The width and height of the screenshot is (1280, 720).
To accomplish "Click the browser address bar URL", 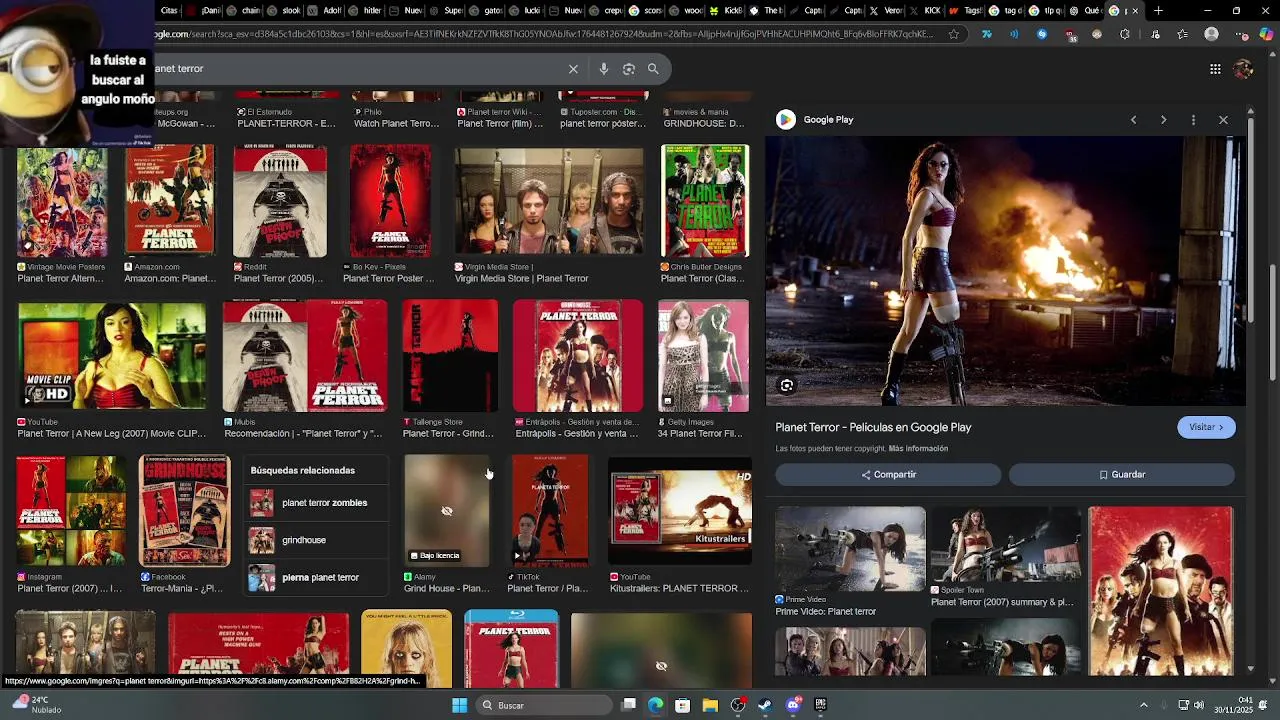I will point(545,34).
